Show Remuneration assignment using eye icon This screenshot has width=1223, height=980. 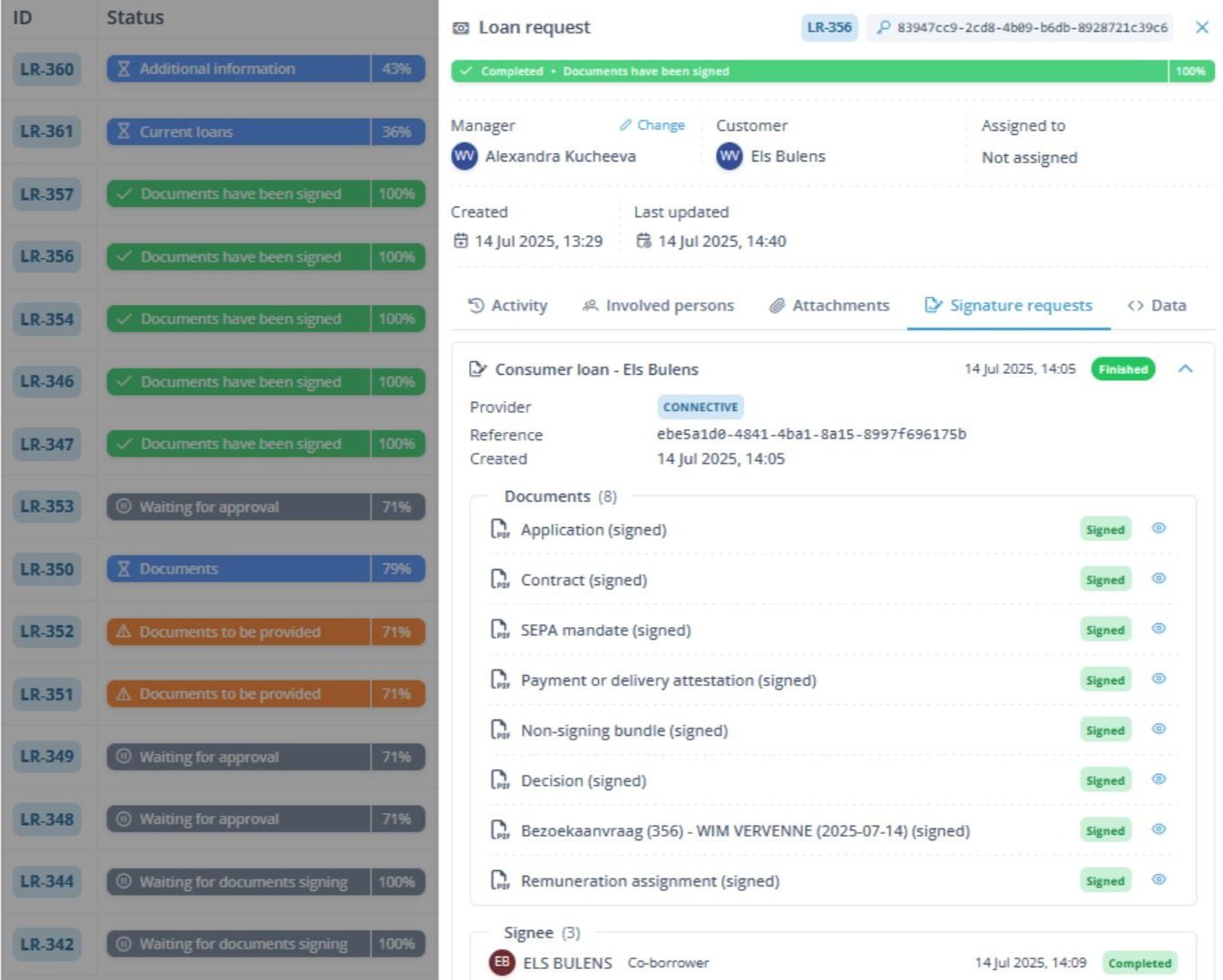coord(1159,879)
